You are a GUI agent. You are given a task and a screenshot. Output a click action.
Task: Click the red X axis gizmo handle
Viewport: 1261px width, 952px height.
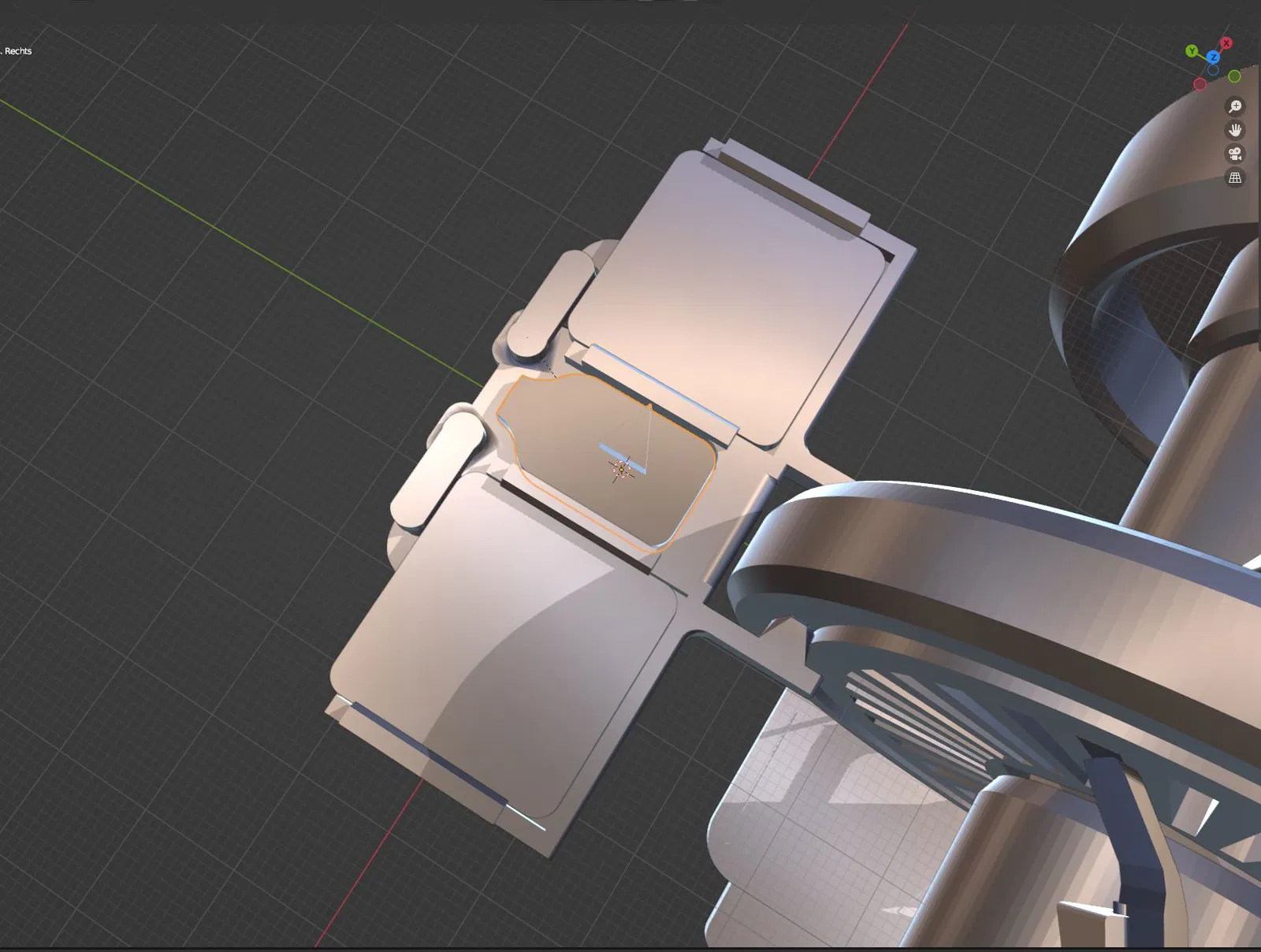click(x=1226, y=43)
